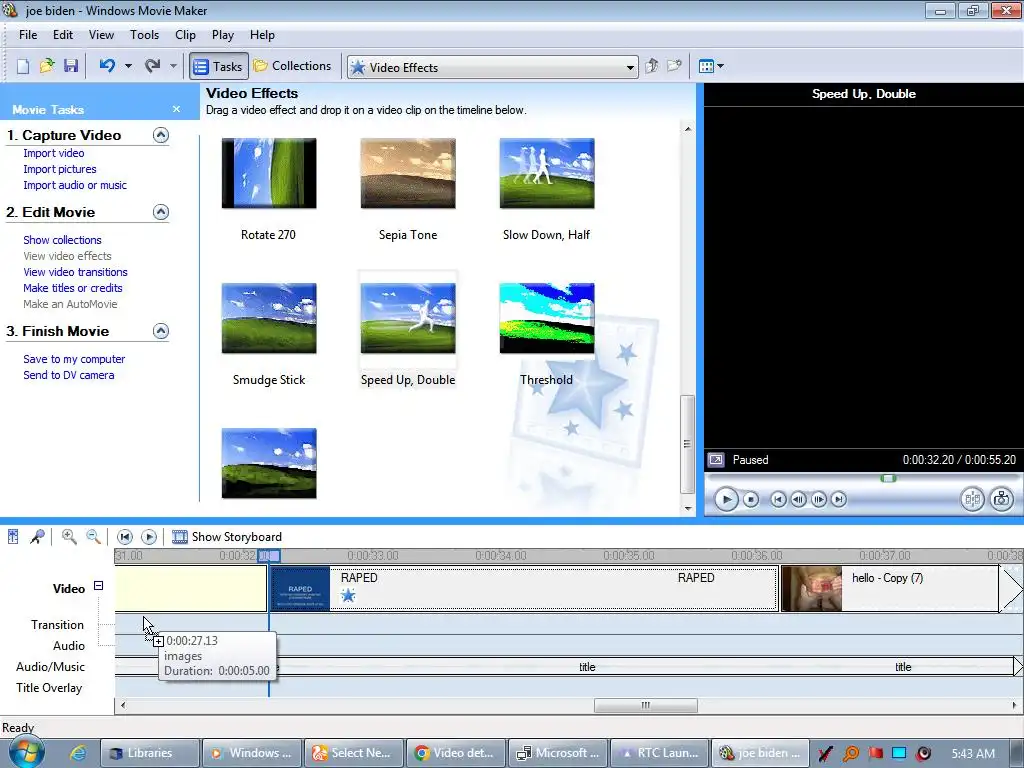Click the preview Forward button
Image resolution: width=1024 pixels, height=768 pixels.
click(x=839, y=500)
